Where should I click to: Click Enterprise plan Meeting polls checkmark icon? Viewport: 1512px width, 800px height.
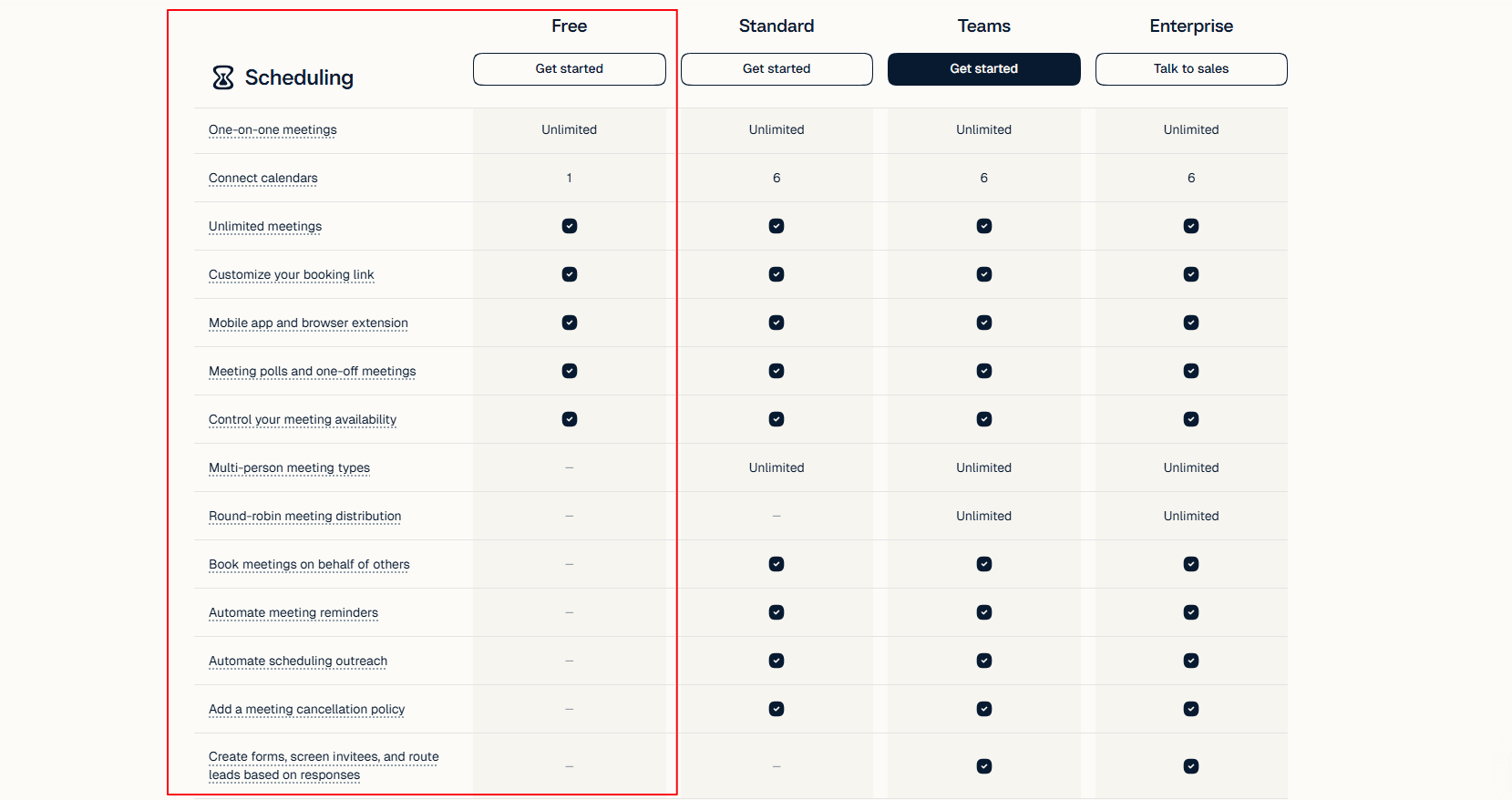coord(1191,371)
